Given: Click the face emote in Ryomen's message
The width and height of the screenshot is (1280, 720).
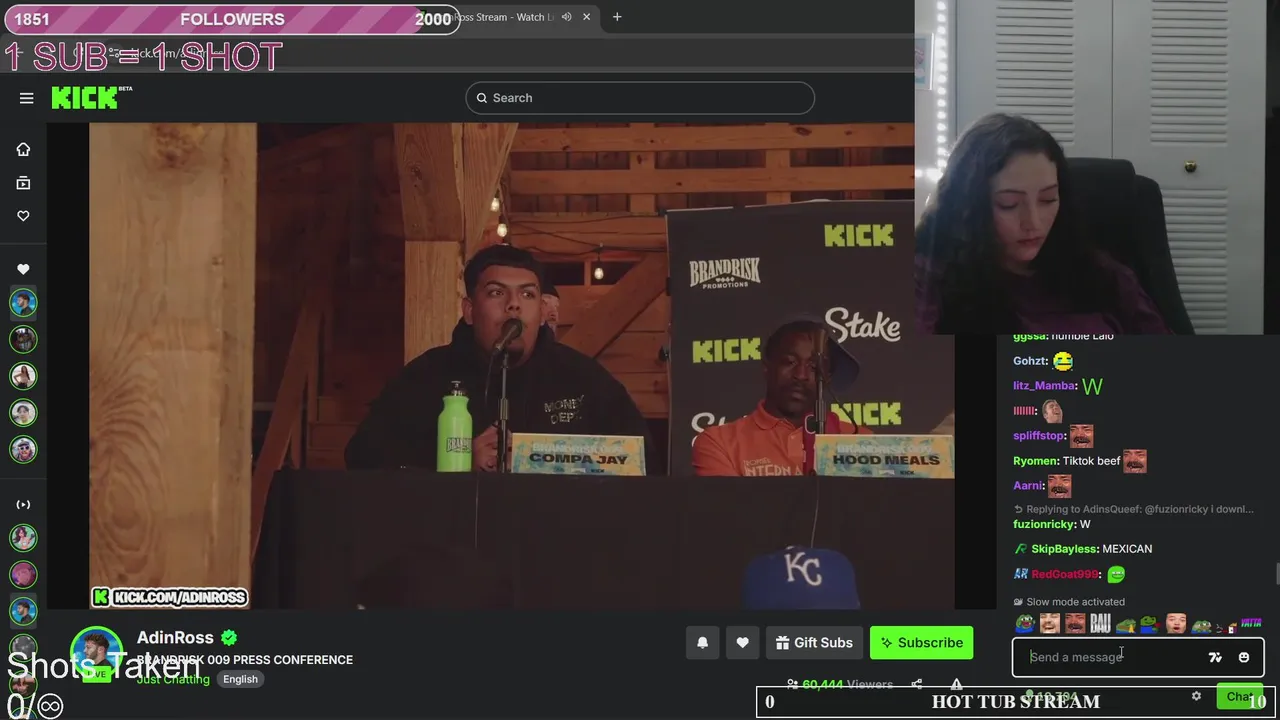Looking at the screenshot, I should click(x=1134, y=461).
